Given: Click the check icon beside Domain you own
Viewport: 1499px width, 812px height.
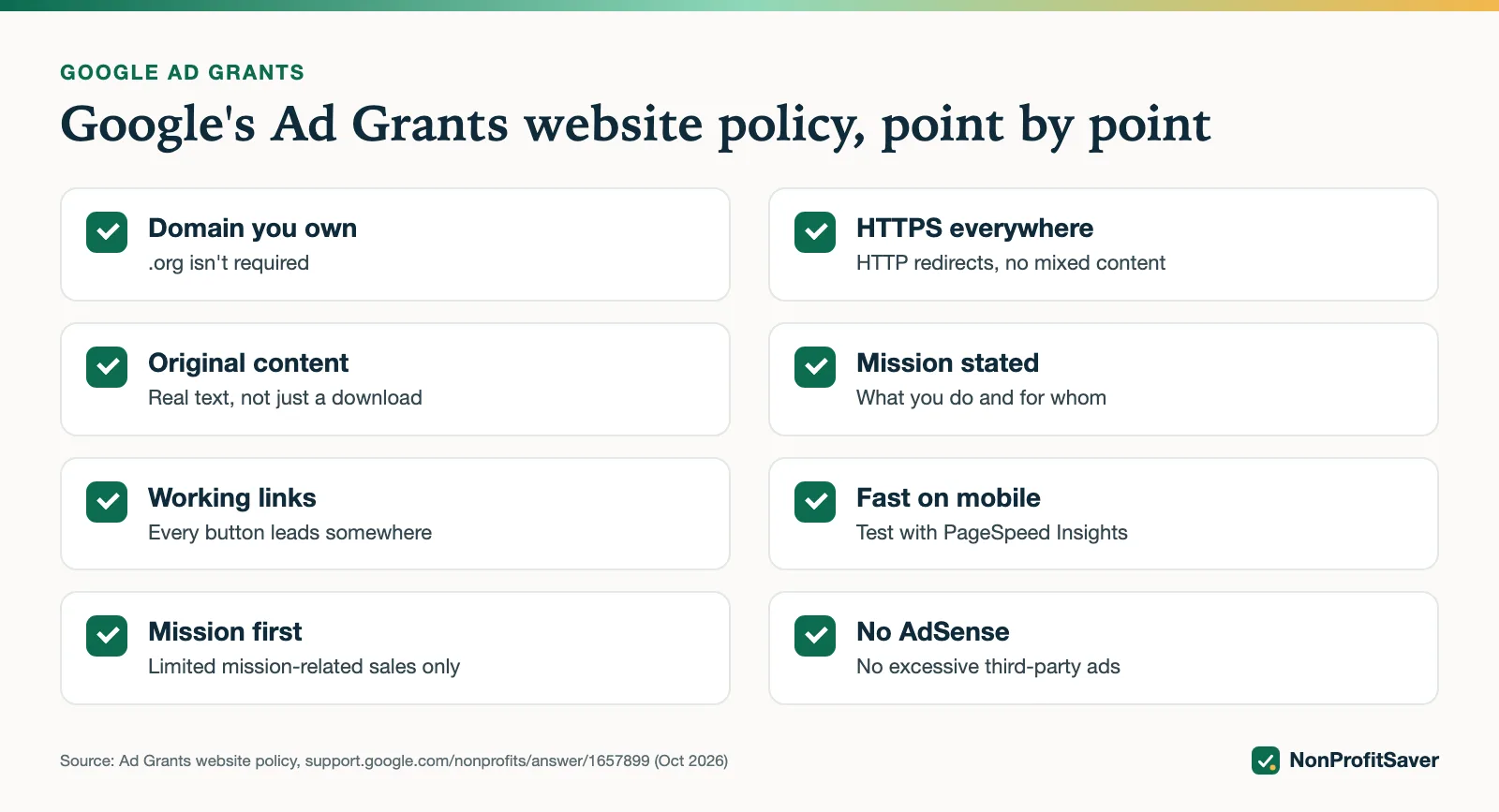Looking at the screenshot, I should pos(107,232).
